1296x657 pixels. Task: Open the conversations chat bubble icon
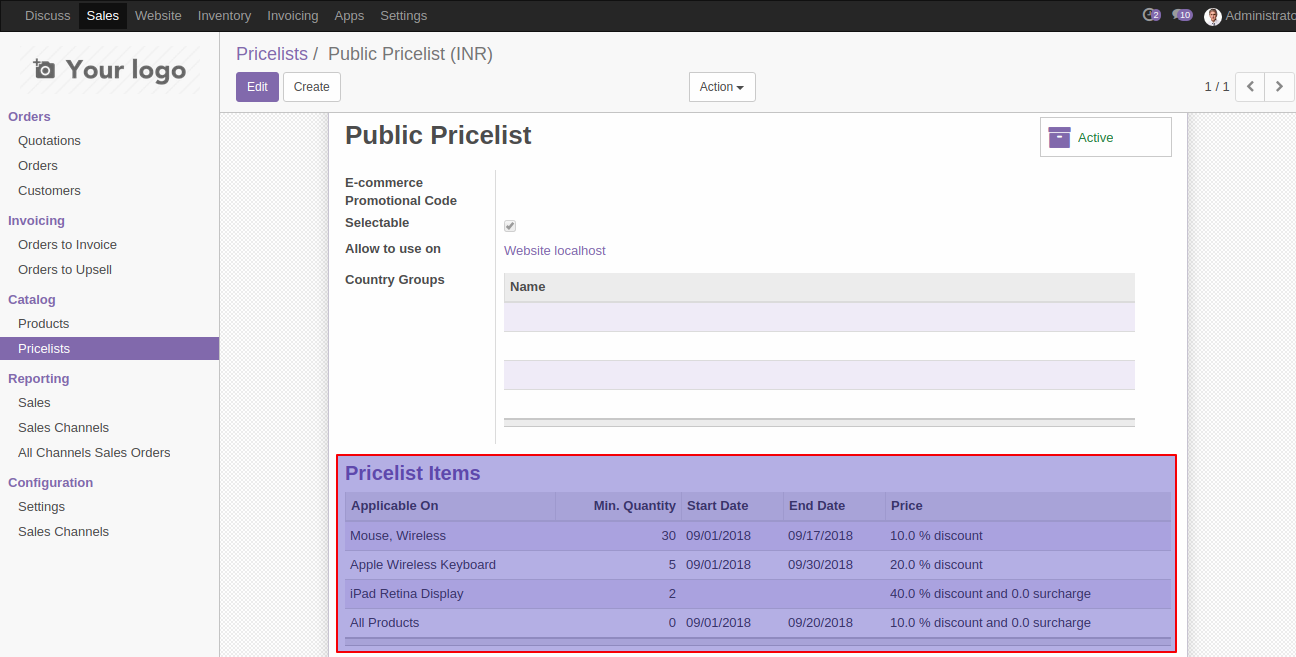point(1181,15)
